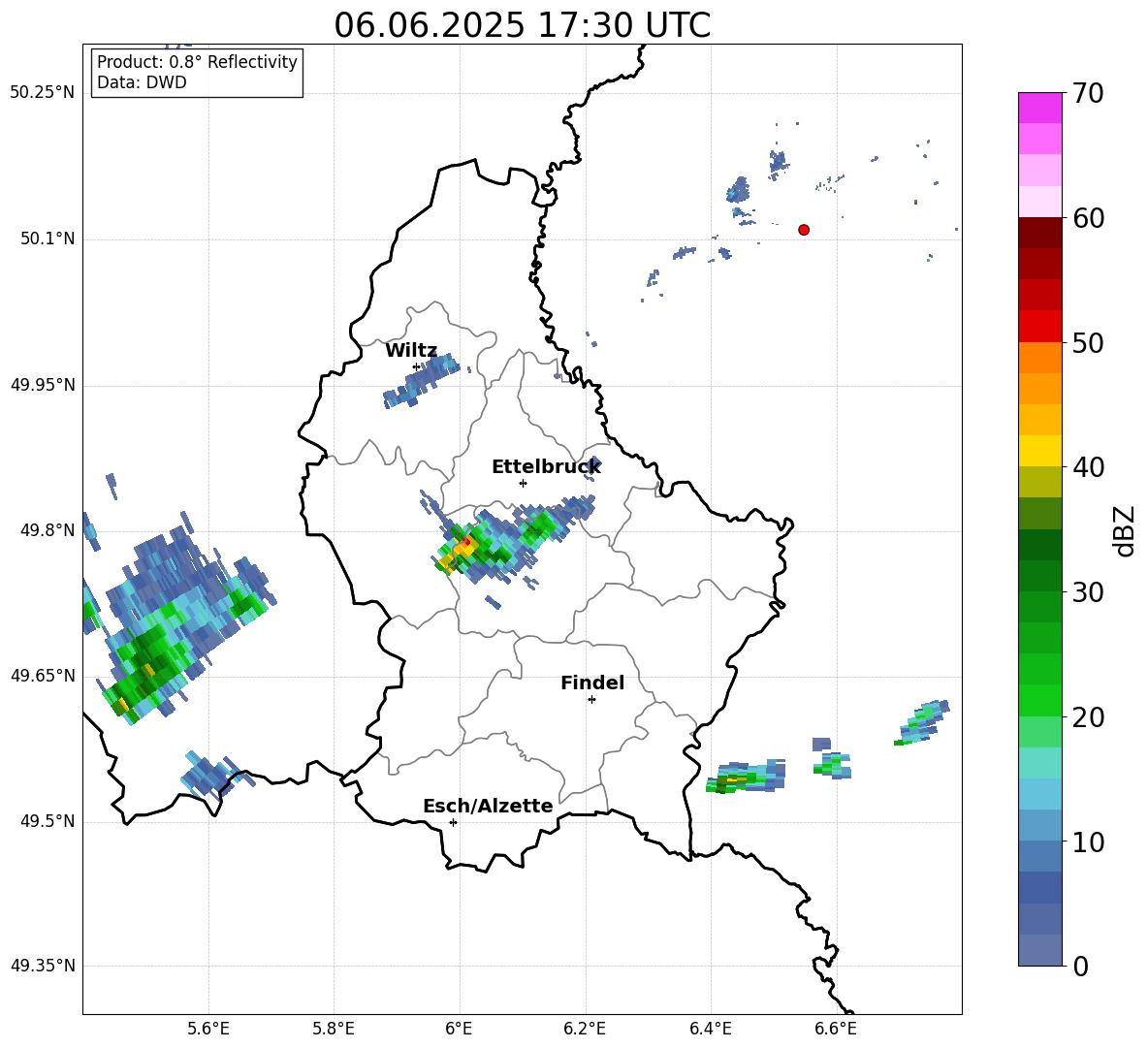Click the 30 label on the colorbar

pos(1088,592)
